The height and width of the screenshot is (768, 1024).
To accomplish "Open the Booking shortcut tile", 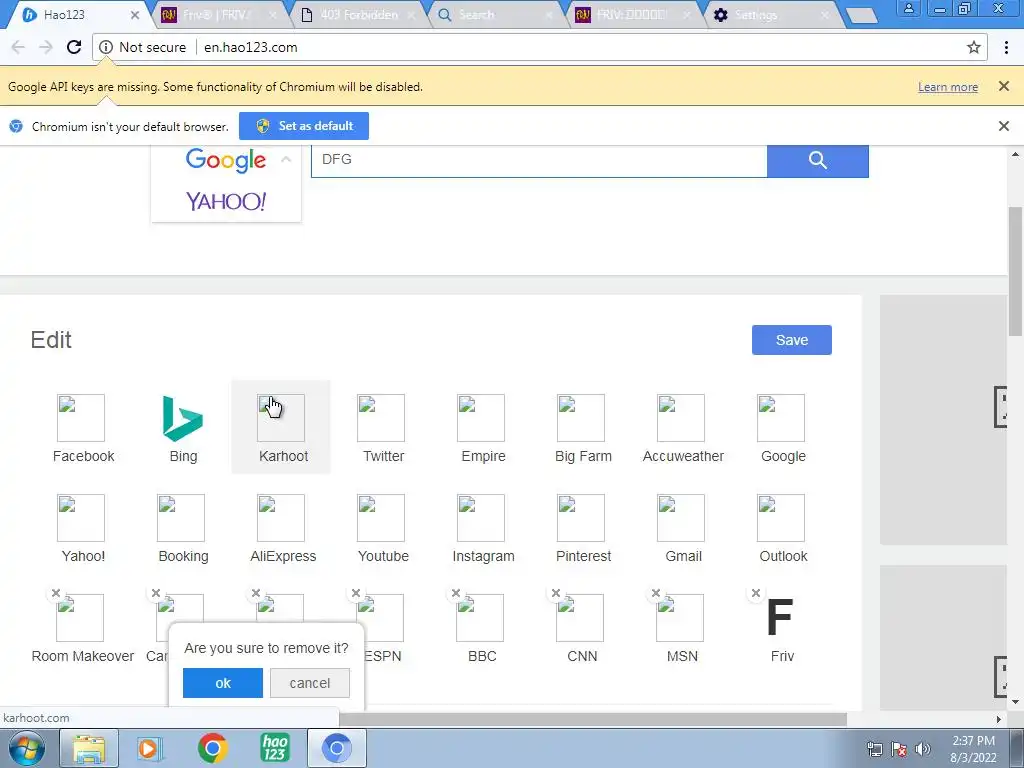I will pyautogui.click(x=183, y=528).
